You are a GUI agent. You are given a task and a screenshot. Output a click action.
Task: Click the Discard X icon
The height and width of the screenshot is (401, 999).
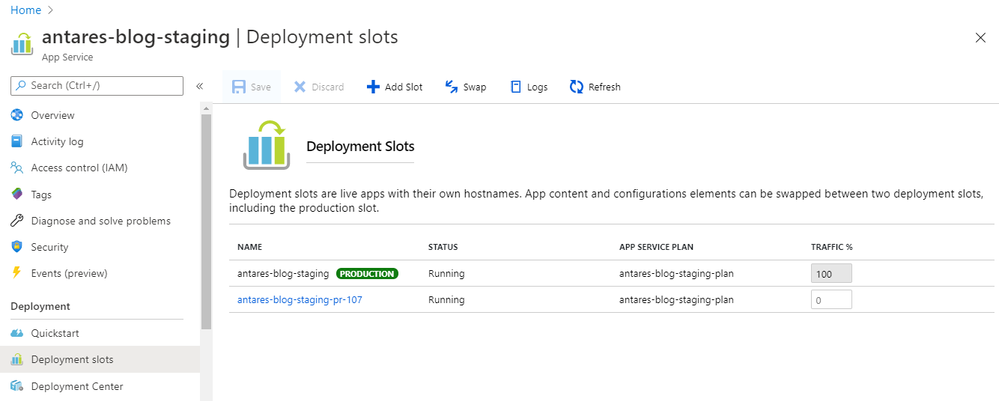[x=299, y=87]
